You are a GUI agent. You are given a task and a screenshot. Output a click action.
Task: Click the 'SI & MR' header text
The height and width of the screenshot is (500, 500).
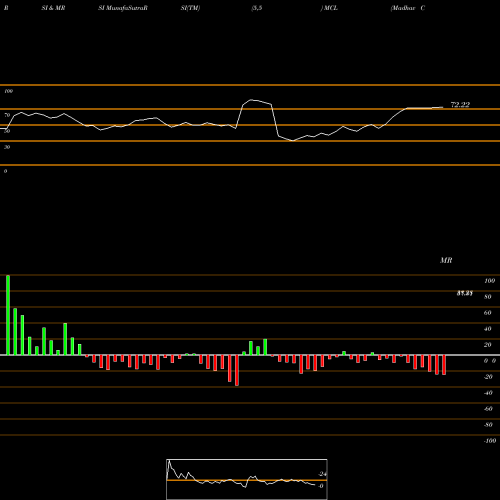53,8
